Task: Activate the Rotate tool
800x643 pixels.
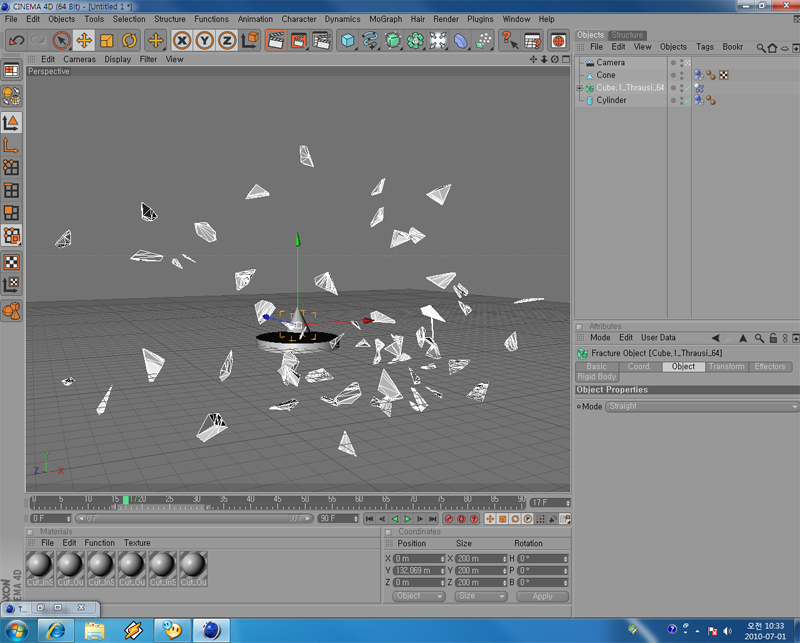Action: [129, 40]
